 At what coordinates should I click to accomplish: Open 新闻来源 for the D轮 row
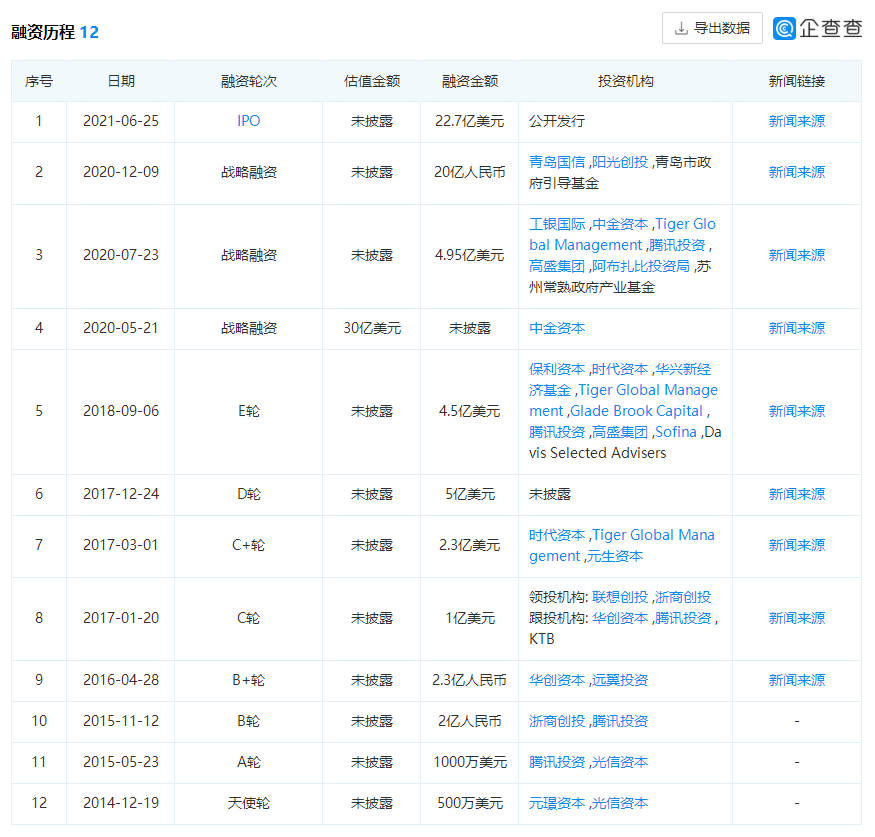point(796,494)
